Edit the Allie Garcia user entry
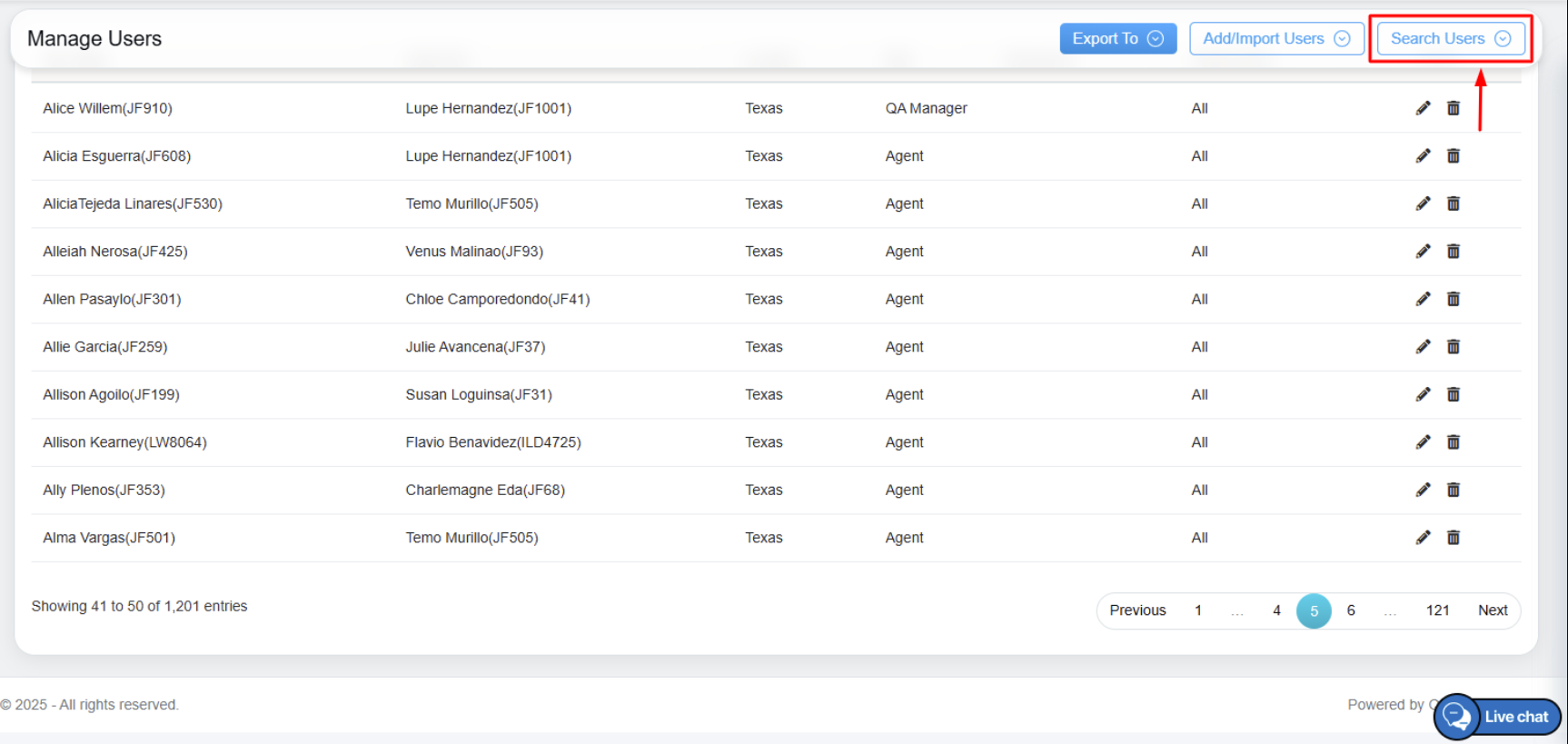 1423,347
